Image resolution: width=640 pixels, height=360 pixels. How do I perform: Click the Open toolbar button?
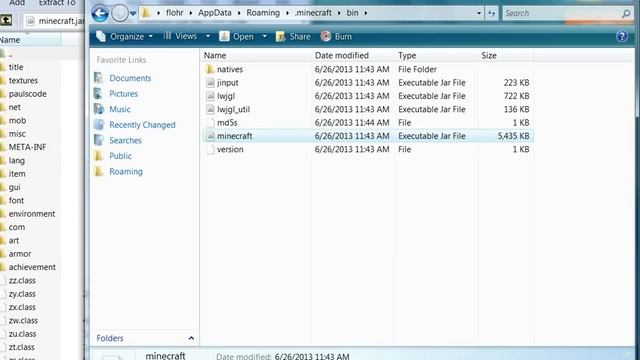[x=236, y=37]
